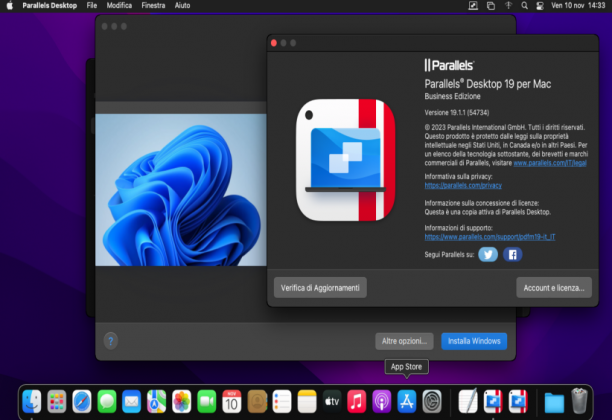Screen dimensions: 612x420
Task: Open Finder from the Dock
Action: pos(32,401)
